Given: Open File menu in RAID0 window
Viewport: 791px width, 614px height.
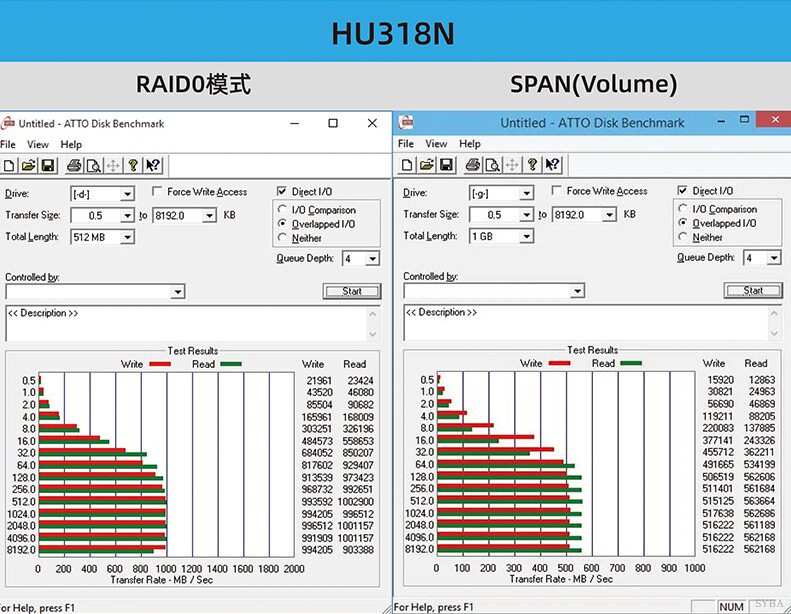Looking at the screenshot, I should coord(8,145).
